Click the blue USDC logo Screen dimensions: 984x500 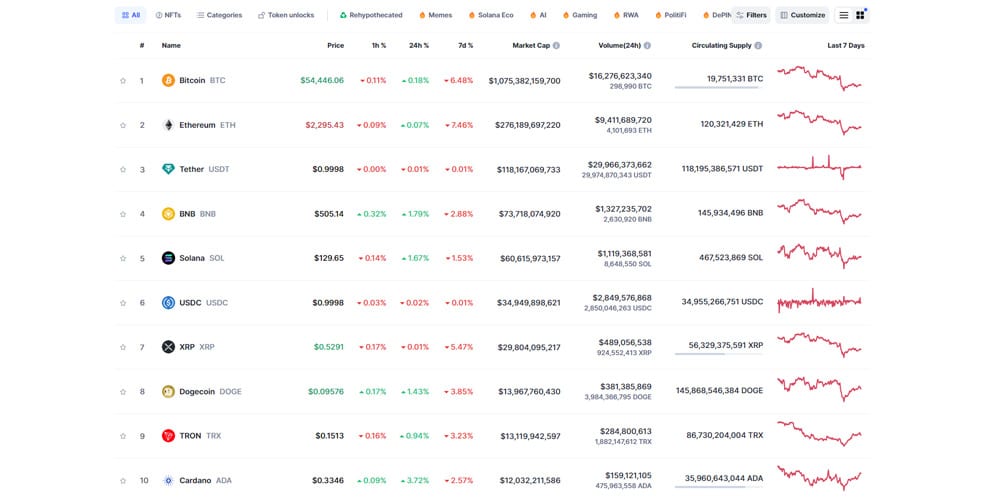[x=168, y=302]
